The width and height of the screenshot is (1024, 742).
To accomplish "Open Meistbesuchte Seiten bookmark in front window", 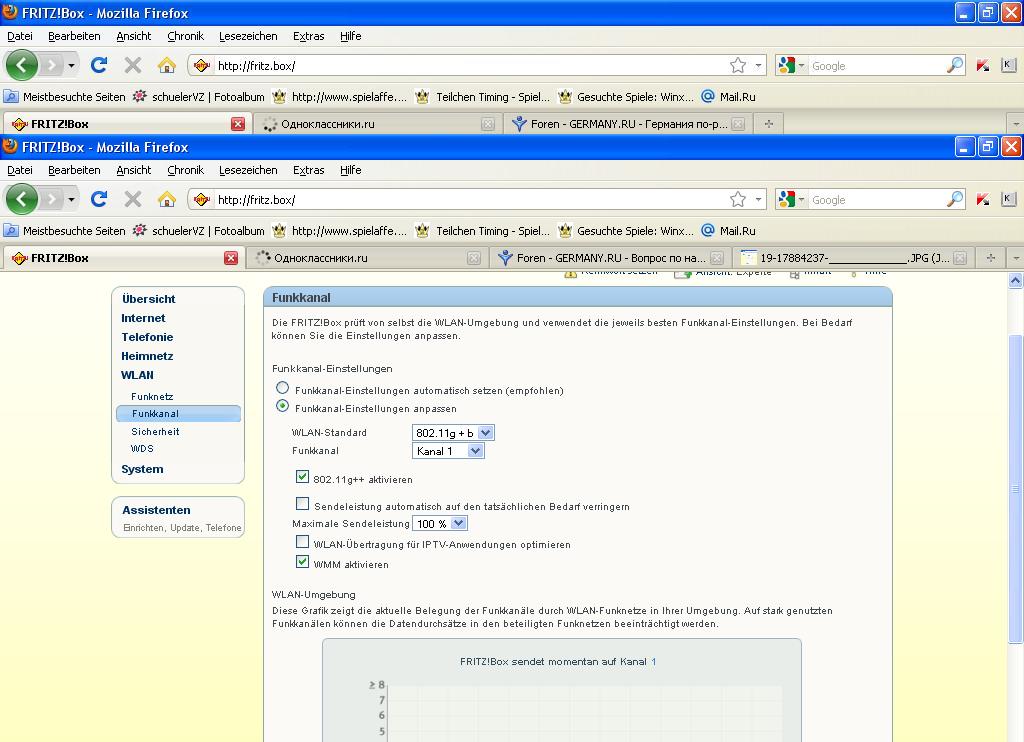I will [x=65, y=231].
